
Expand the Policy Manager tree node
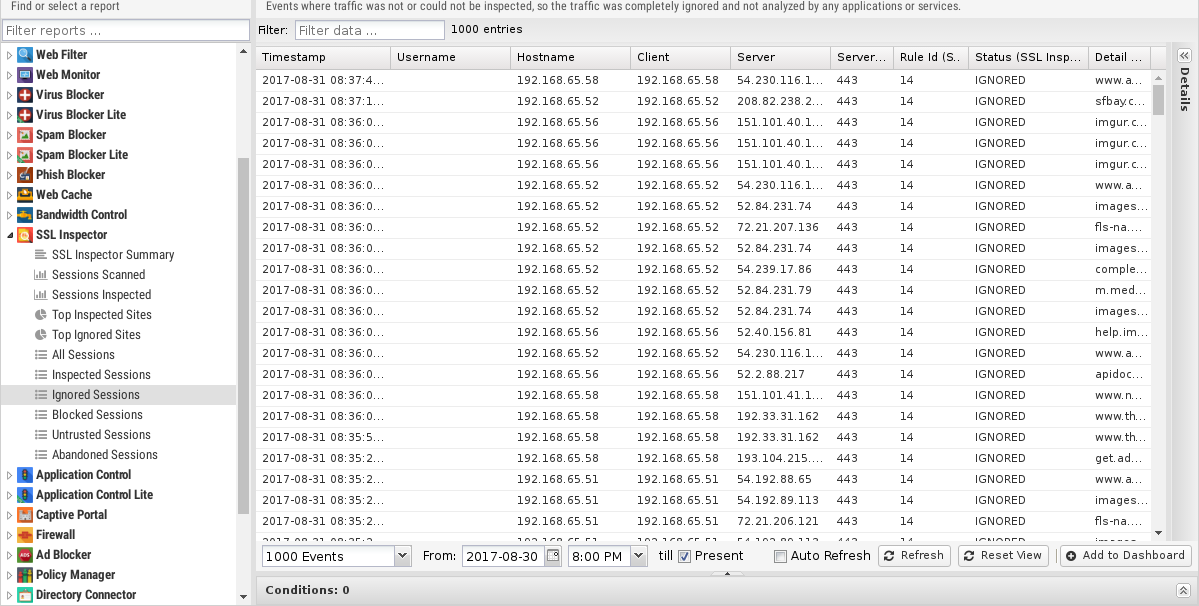point(9,575)
